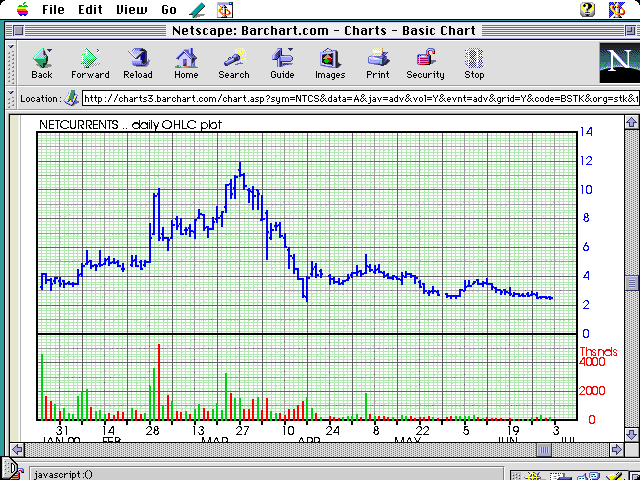Reload the Barchart page
Image resolution: width=640 pixels, height=480 pixels.
(138, 63)
